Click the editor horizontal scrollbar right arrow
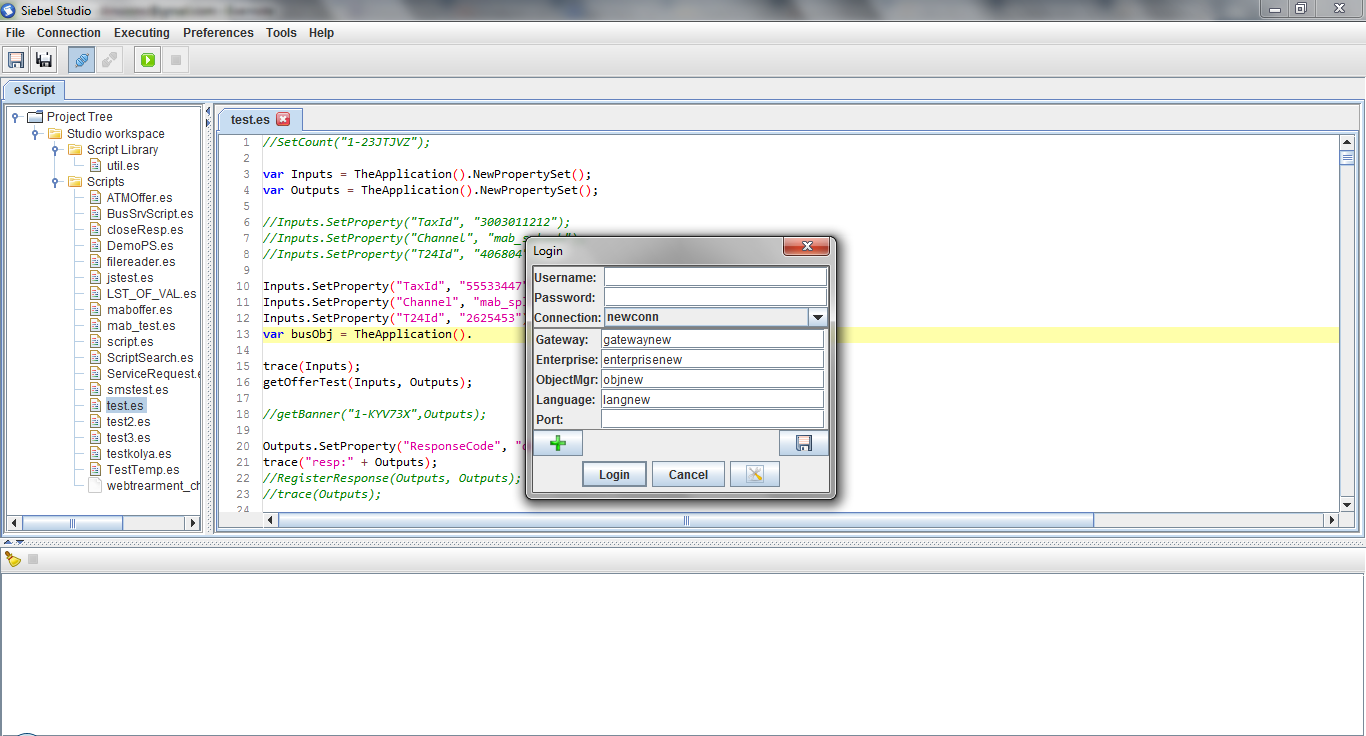Image resolution: width=1366 pixels, height=736 pixels. [1330, 520]
